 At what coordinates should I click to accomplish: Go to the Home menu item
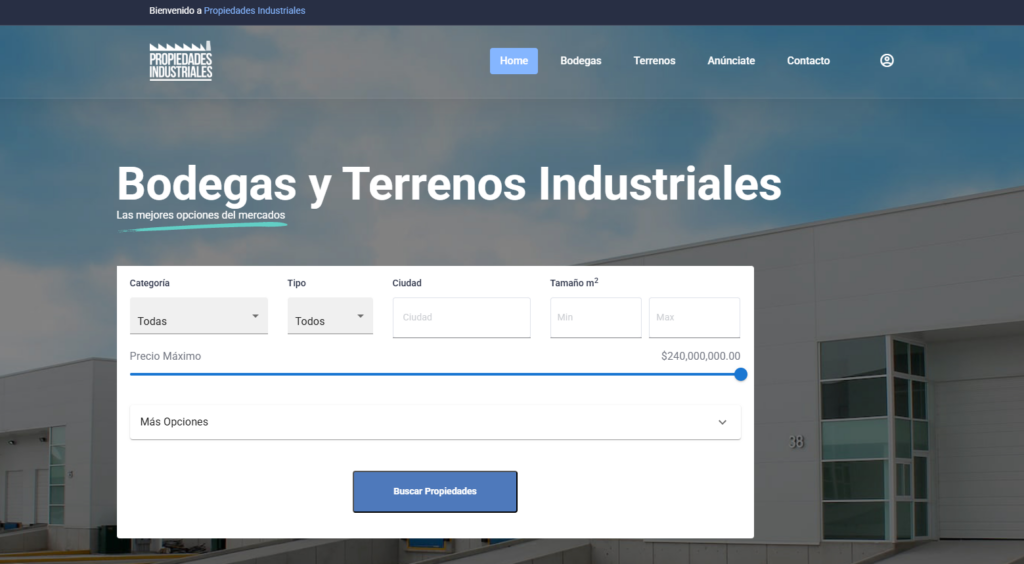pyautogui.click(x=514, y=61)
